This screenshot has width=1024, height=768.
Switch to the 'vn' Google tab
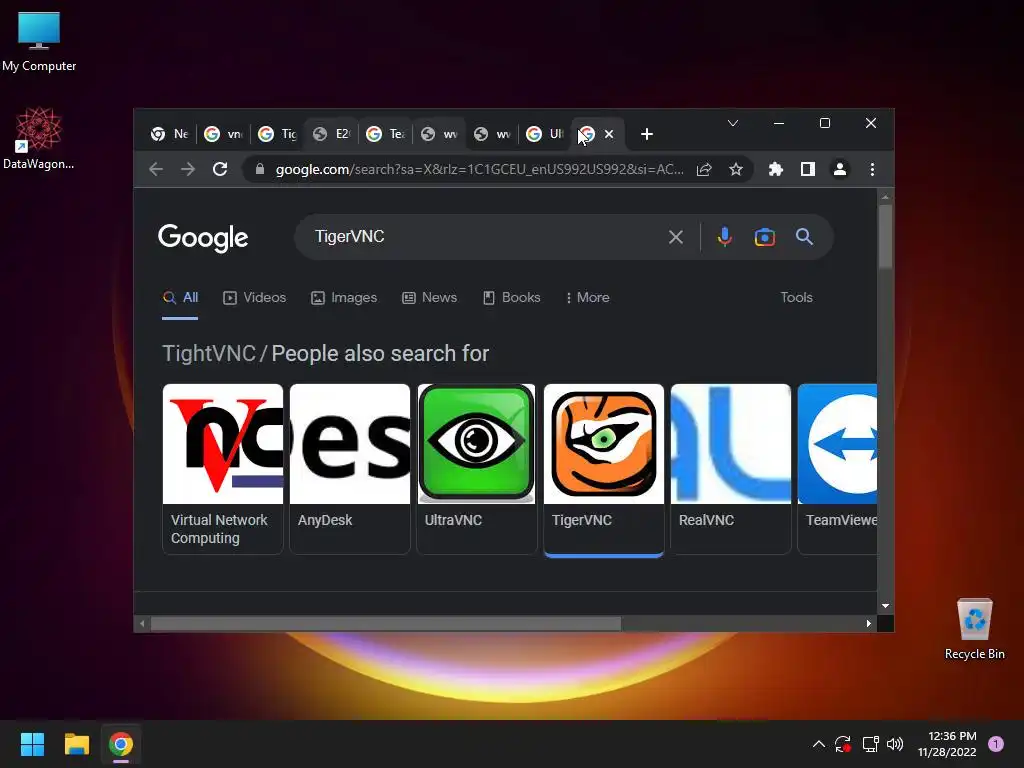coord(223,134)
